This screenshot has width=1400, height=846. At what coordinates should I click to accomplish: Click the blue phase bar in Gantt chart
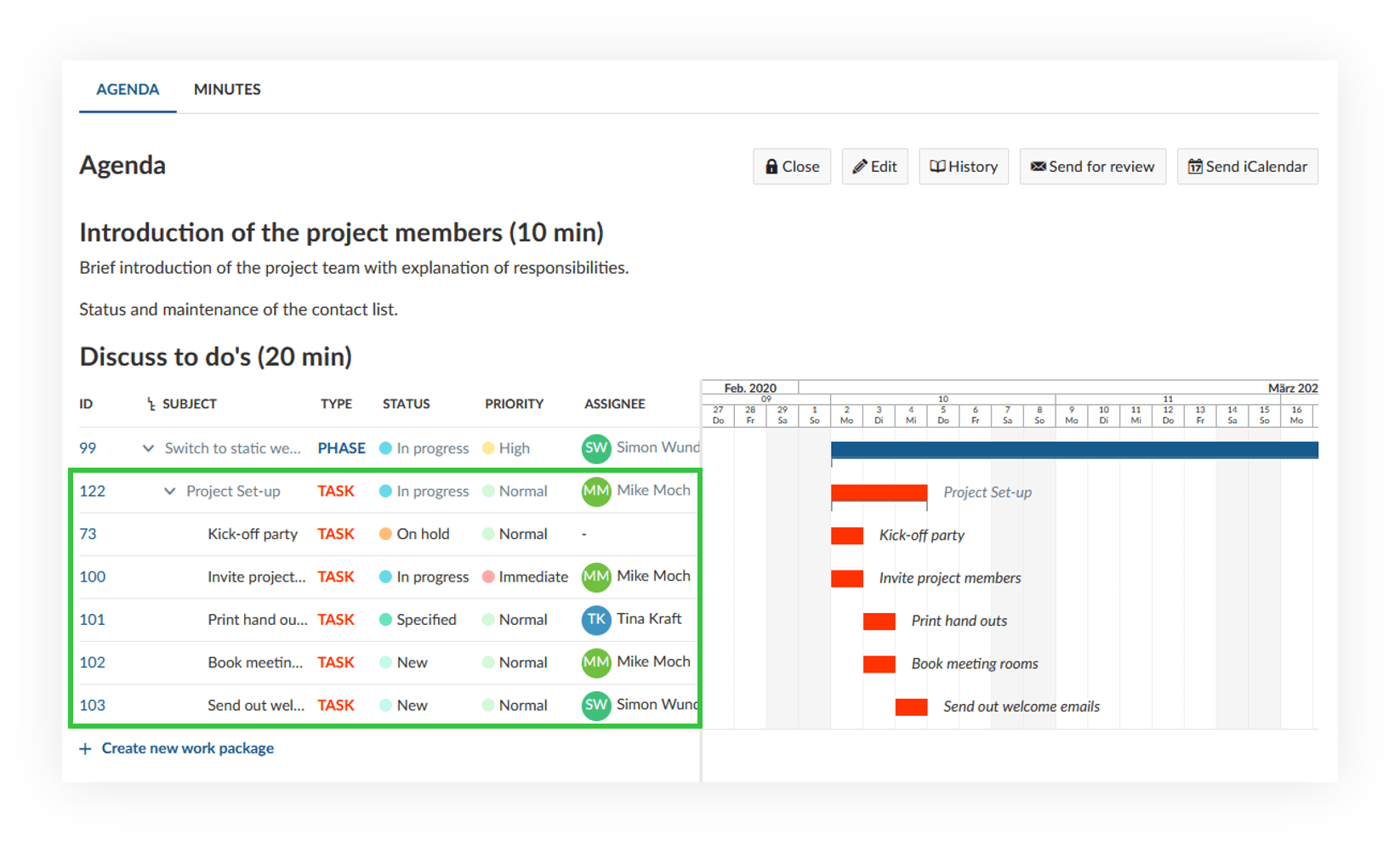point(1073,450)
